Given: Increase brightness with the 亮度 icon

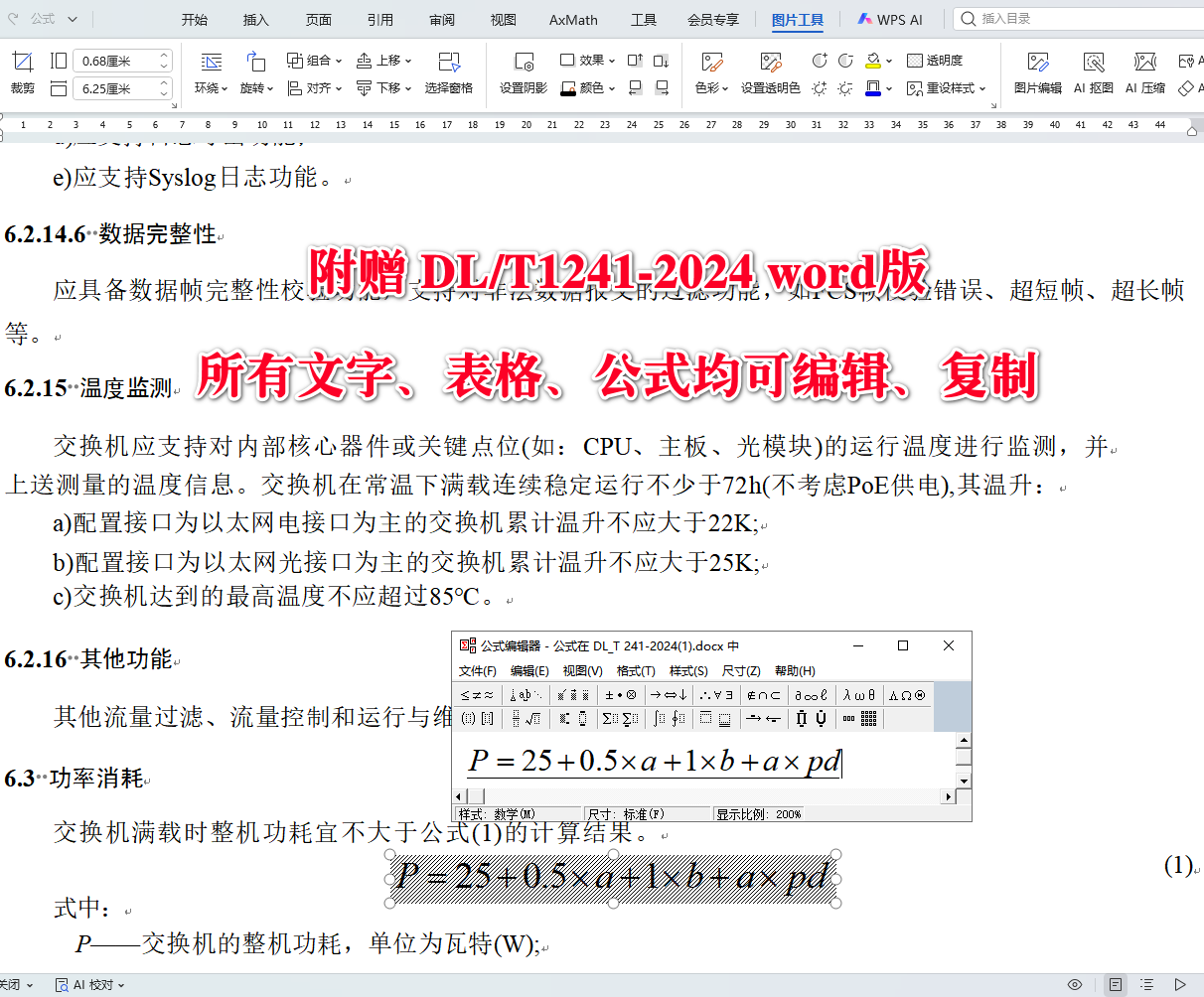Looking at the screenshot, I should [x=821, y=86].
